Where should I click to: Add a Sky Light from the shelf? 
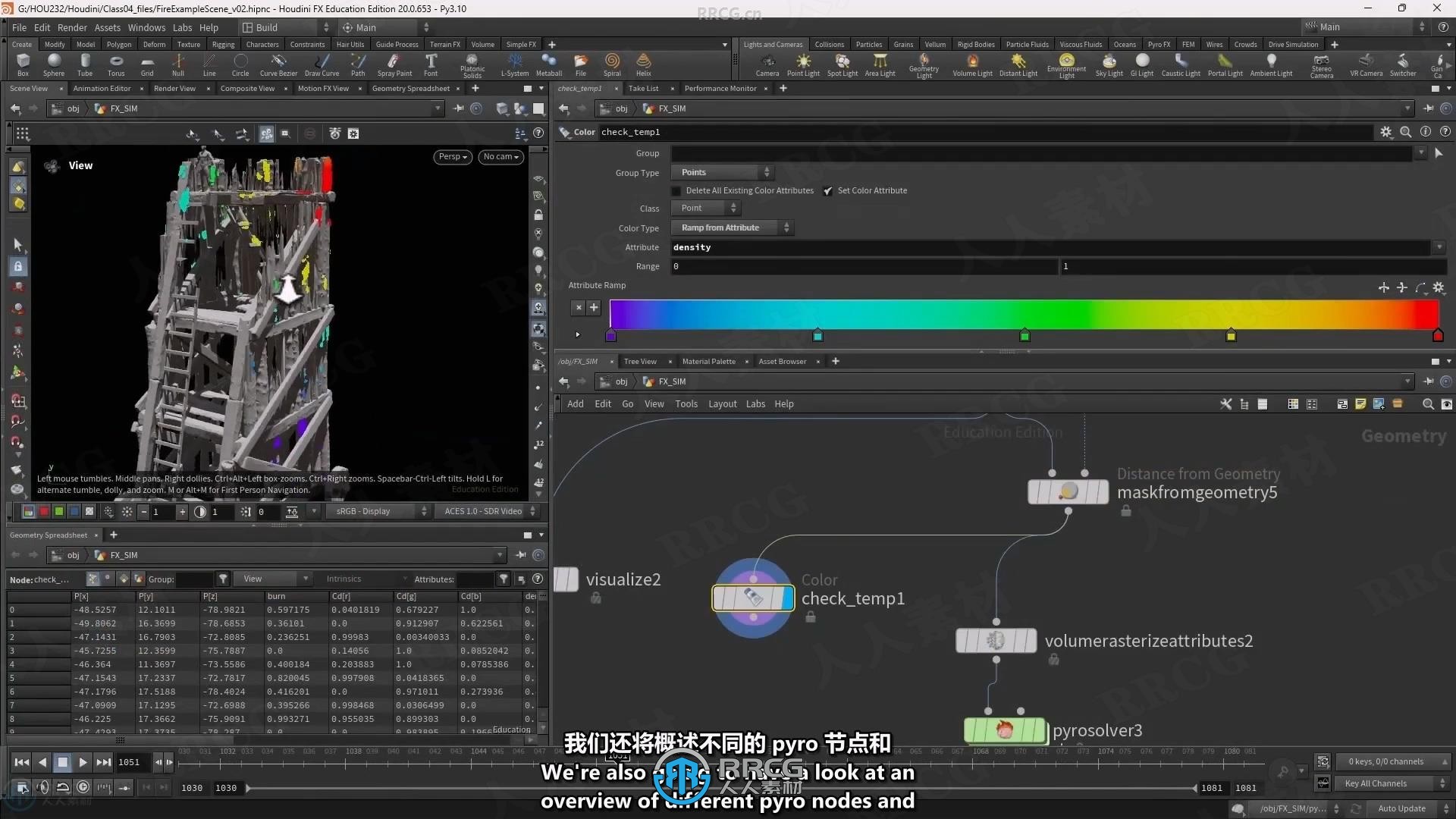coord(1109,65)
